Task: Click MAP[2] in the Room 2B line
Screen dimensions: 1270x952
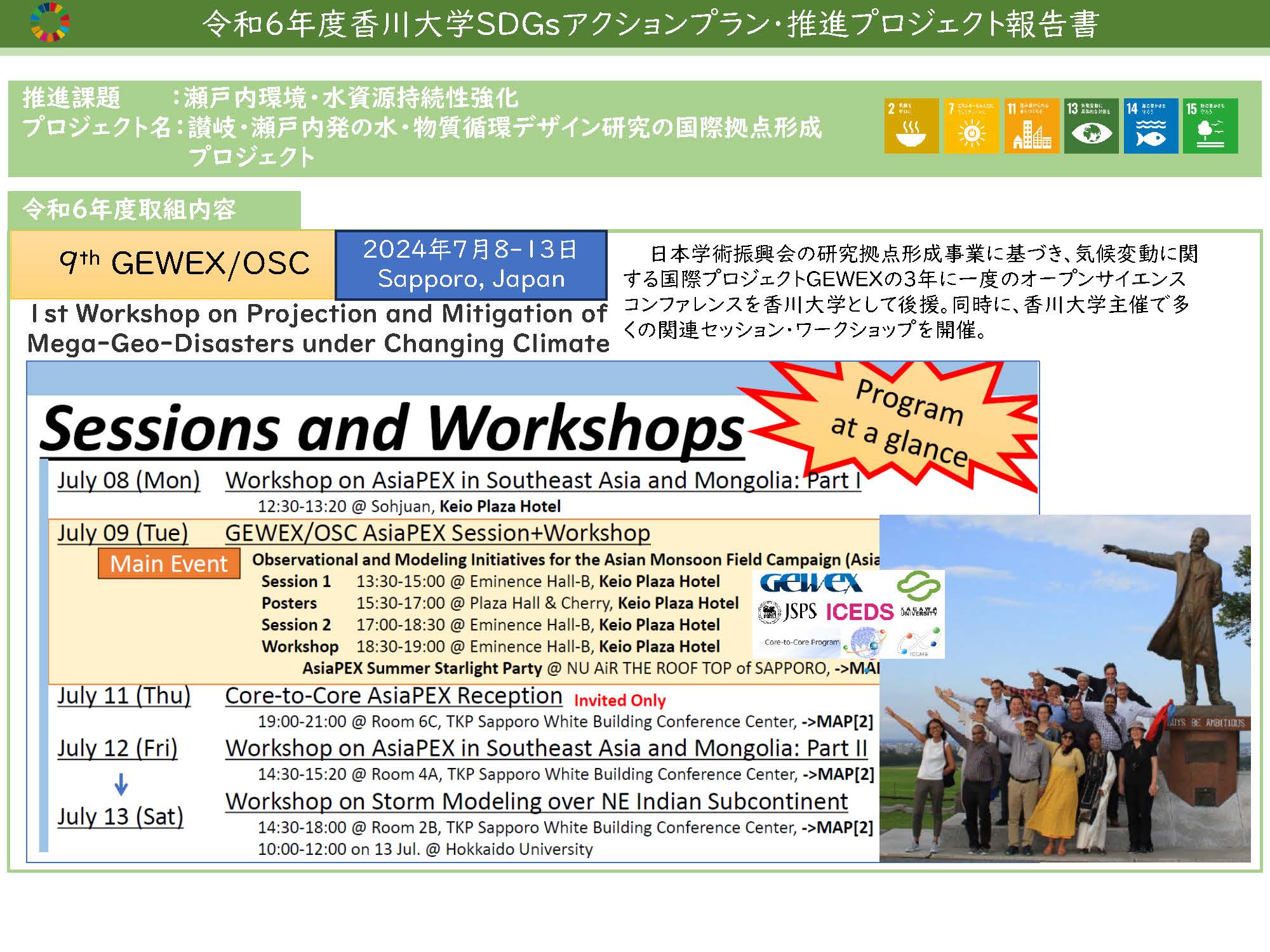Action: (x=838, y=828)
